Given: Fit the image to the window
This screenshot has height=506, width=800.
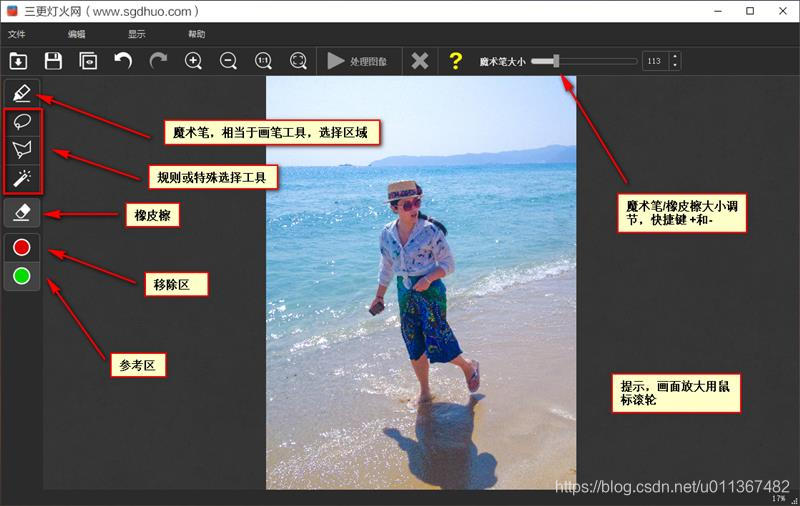Looking at the screenshot, I should [x=298, y=61].
